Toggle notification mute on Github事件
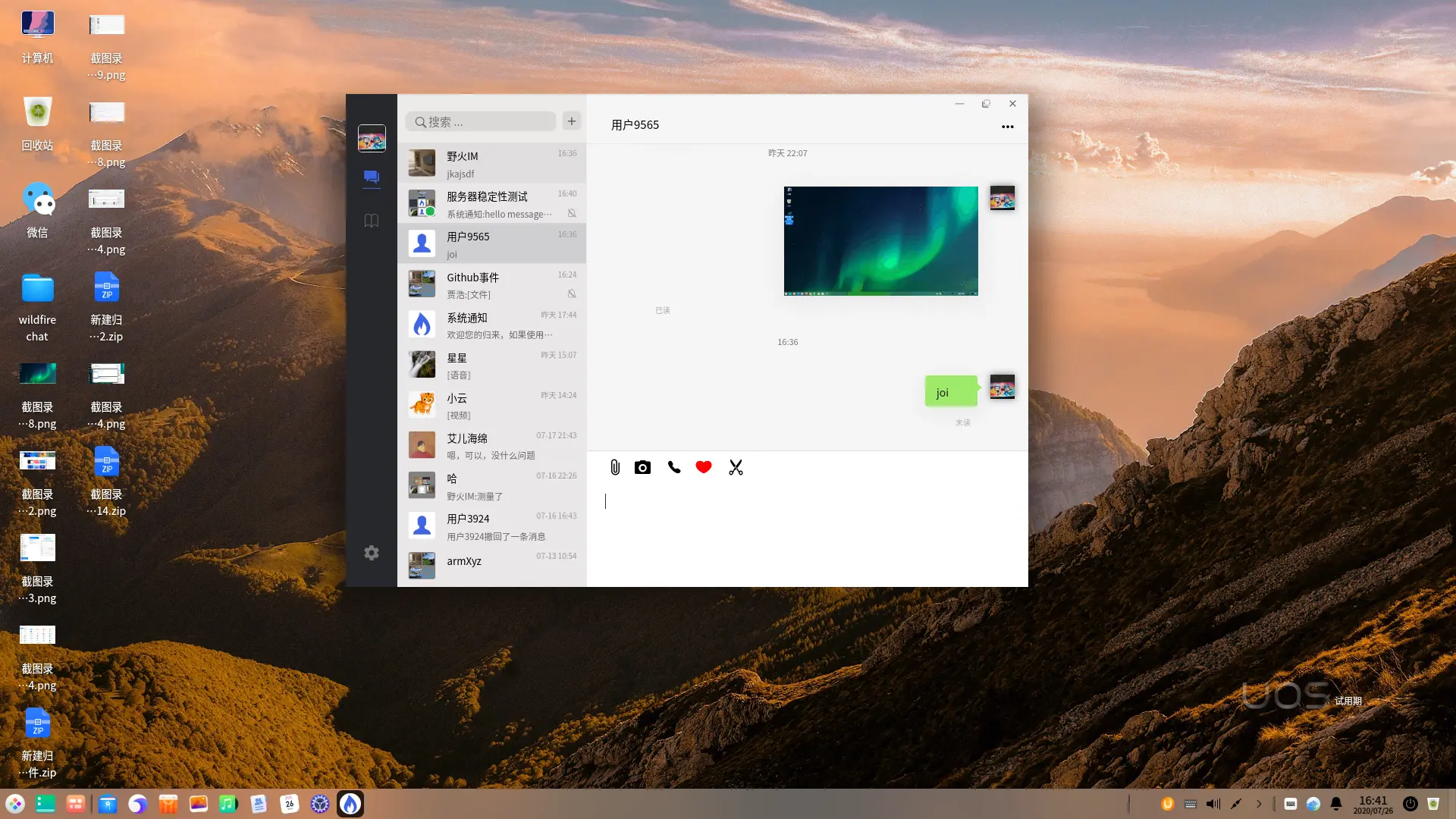1456x819 pixels. click(571, 294)
